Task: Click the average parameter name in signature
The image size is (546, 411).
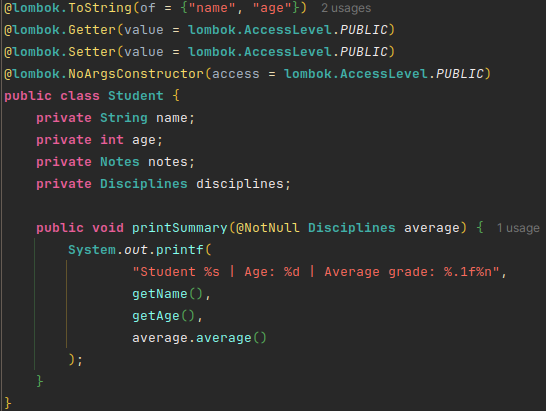Action: pyautogui.click(x=432, y=228)
